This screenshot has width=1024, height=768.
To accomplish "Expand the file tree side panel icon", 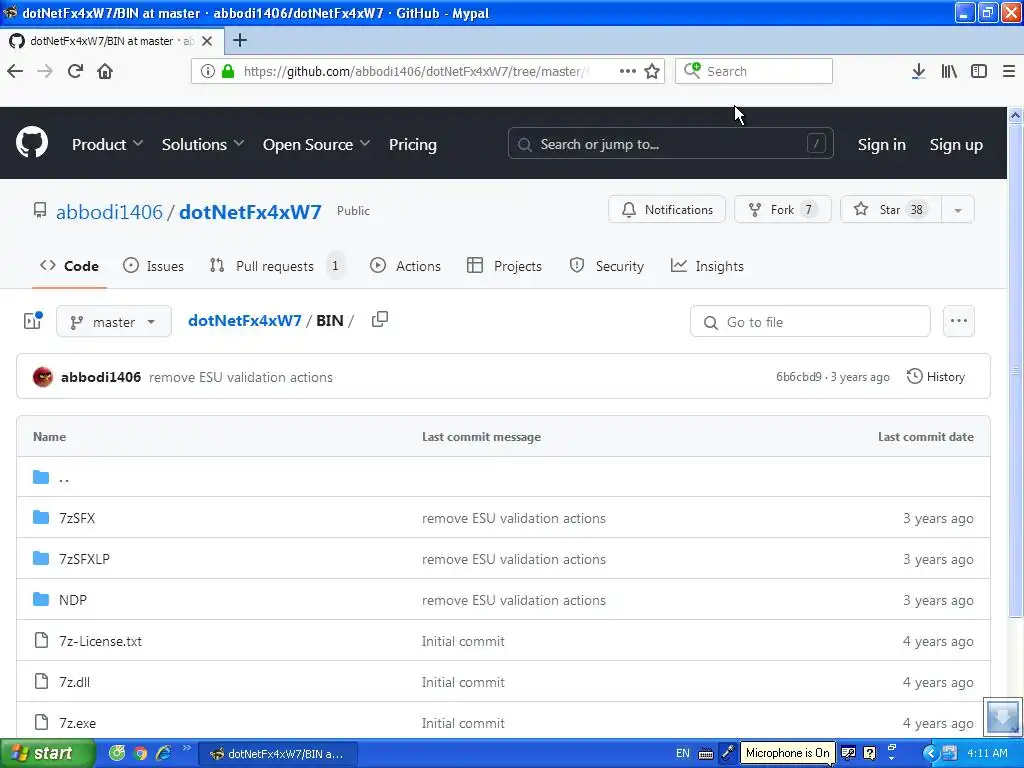I will (x=33, y=321).
